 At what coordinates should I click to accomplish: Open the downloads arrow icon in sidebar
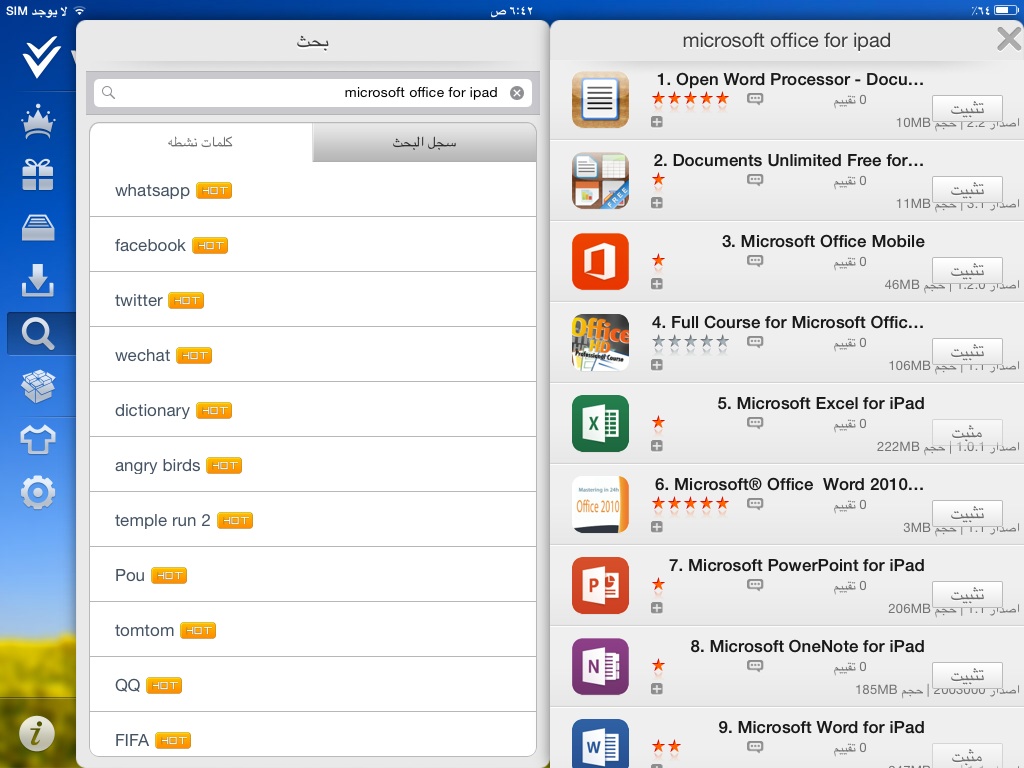(x=38, y=280)
